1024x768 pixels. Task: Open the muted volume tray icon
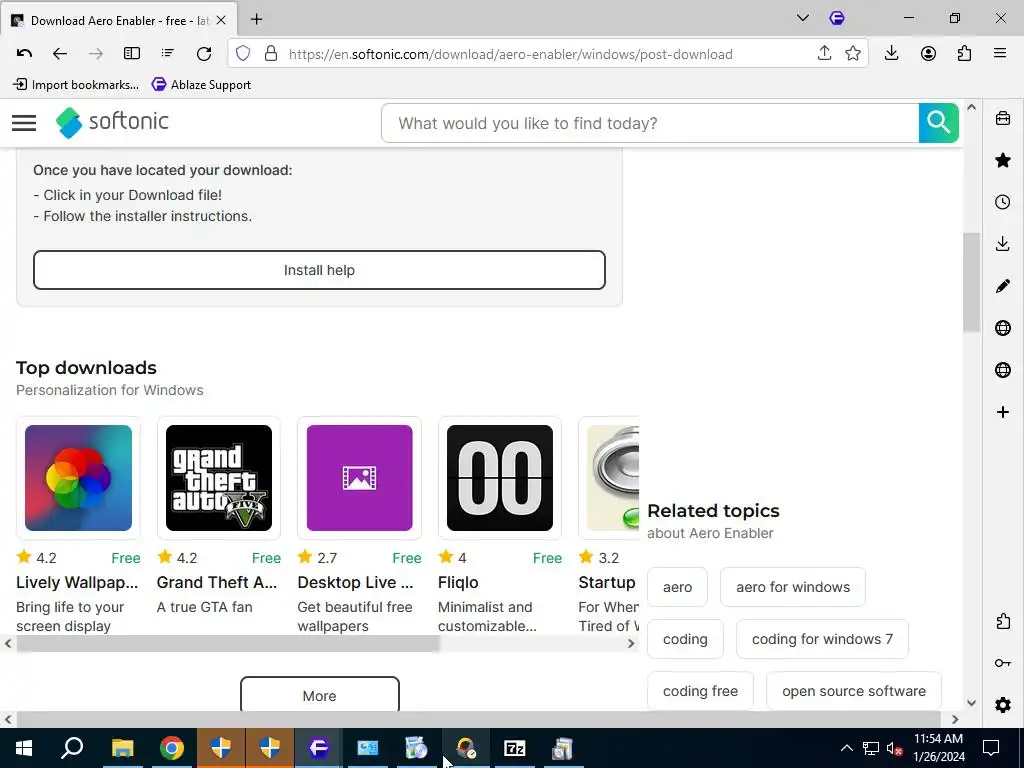click(x=894, y=748)
